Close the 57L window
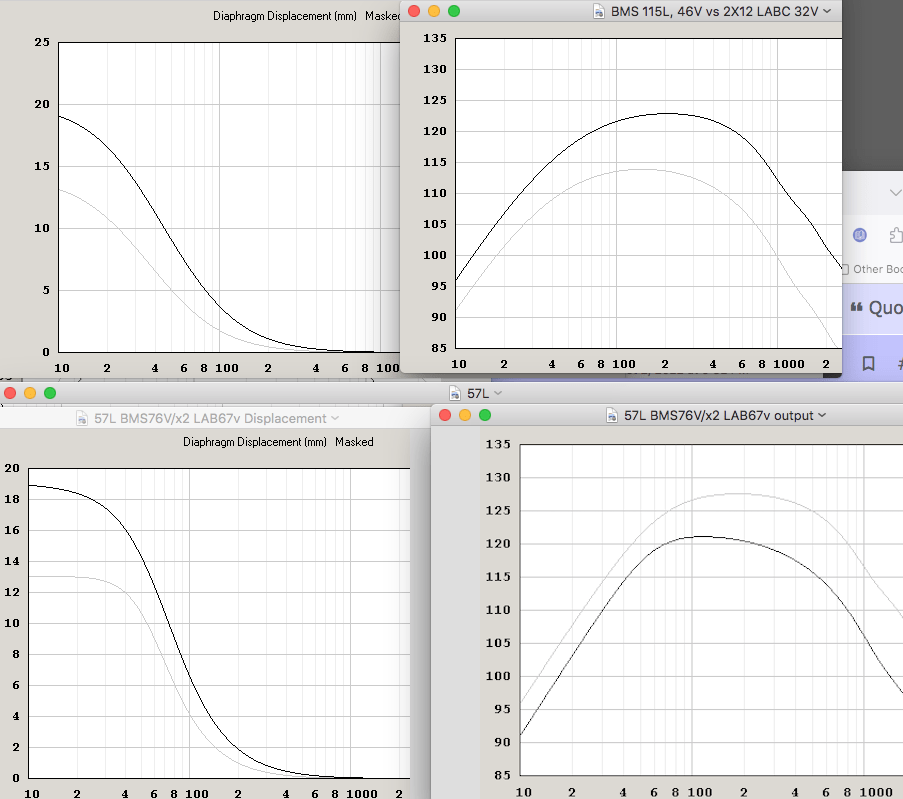 click(x=10, y=393)
